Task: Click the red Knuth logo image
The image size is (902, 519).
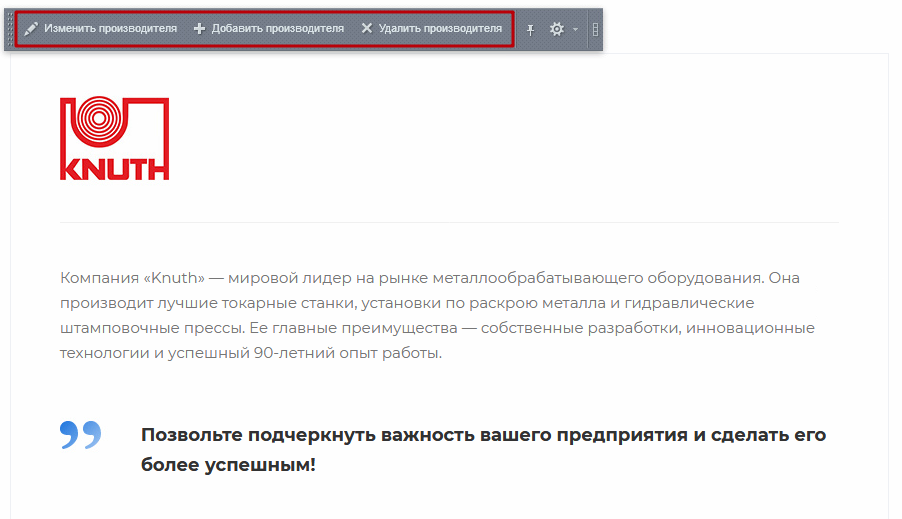Action: click(x=114, y=138)
